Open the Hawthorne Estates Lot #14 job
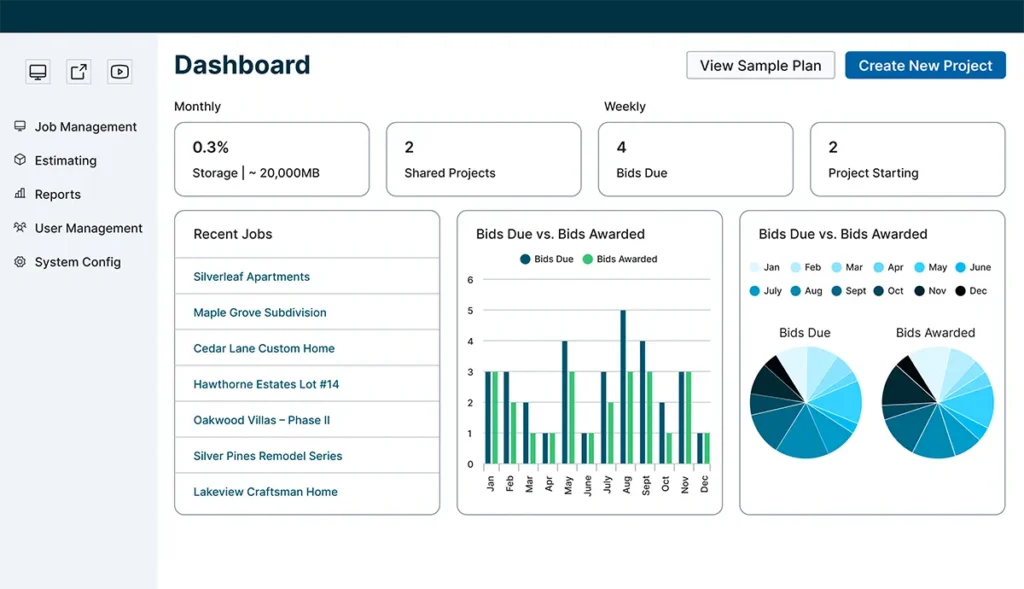The height and width of the screenshot is (589, 1024). click(x=266, y=385)
